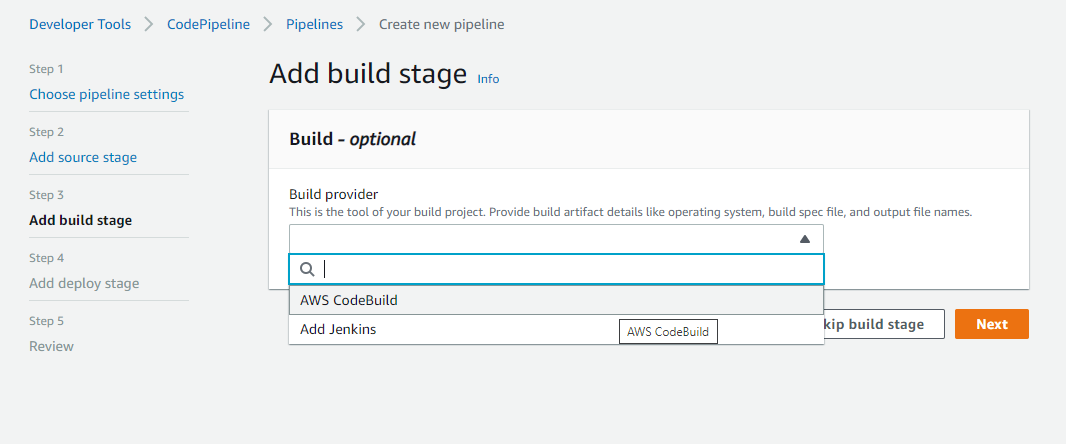The width and height of the screenshot is (1066, 444).
Task: Open Pipelines breadcrumb link
Action: (314, 24)
